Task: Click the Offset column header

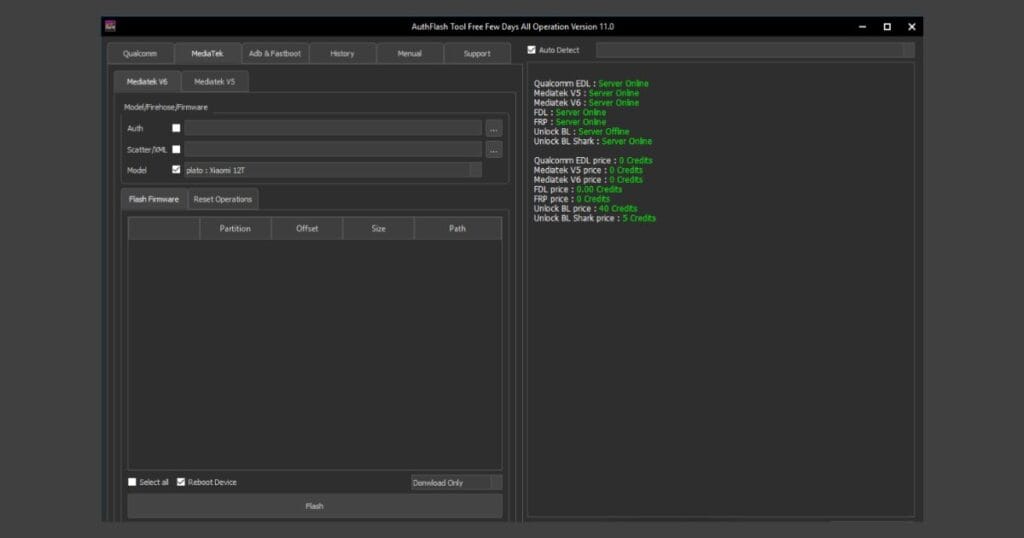Action: (x=307, y=229)
